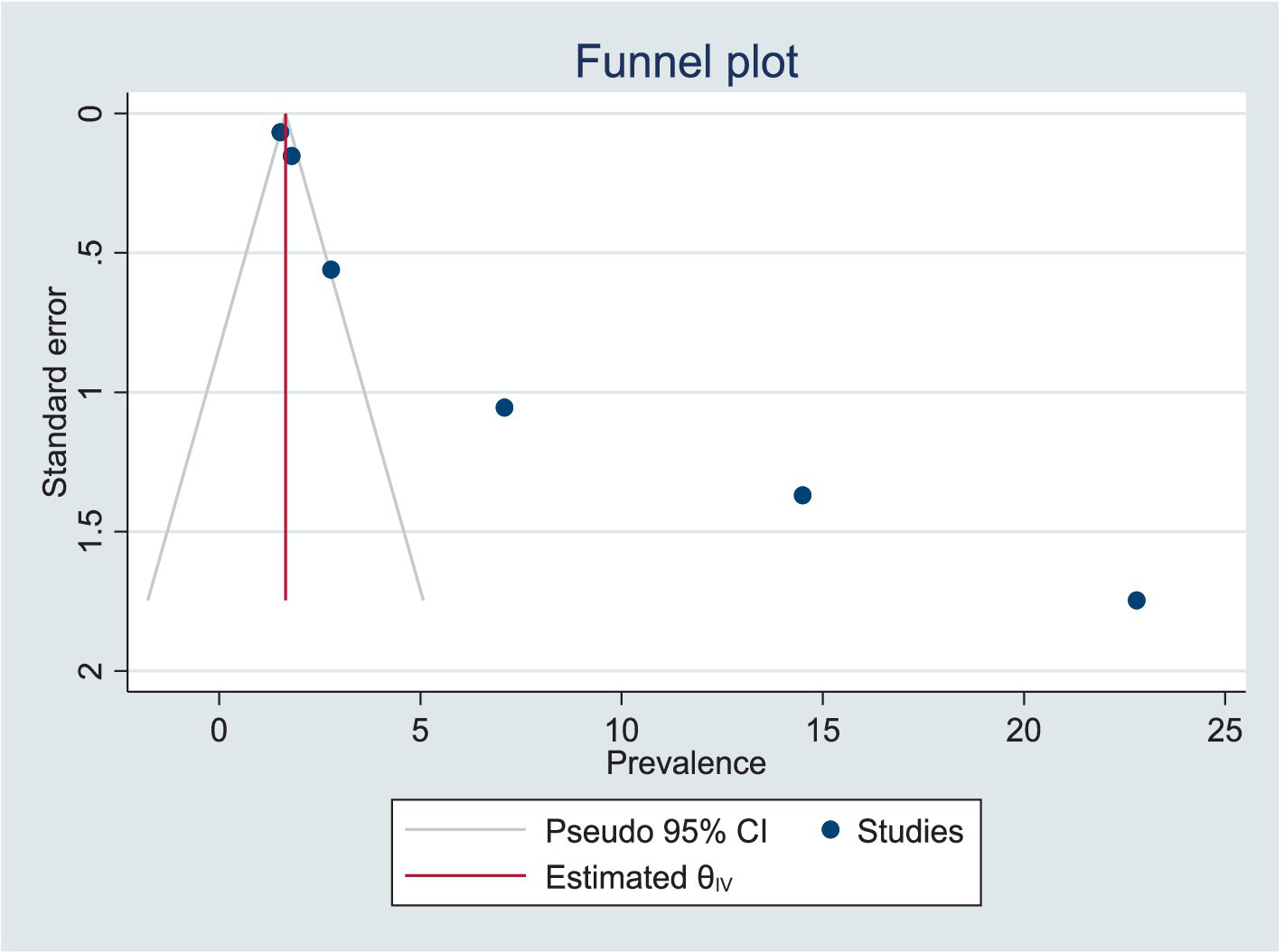
Task: Click the 'Funnel plot' title
Action: pos(686,62)
